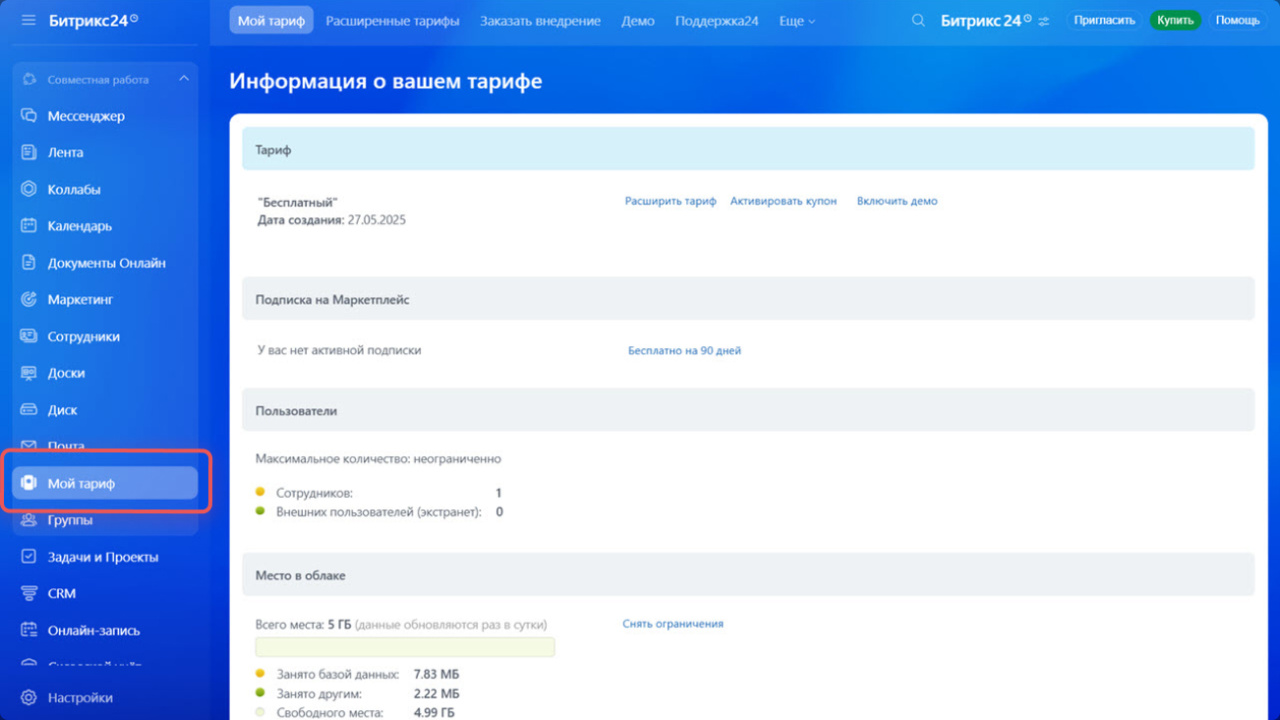Click the cloud storage usage bar
1280x720 pixels.
pyautogui.click(x=405, y=647)
